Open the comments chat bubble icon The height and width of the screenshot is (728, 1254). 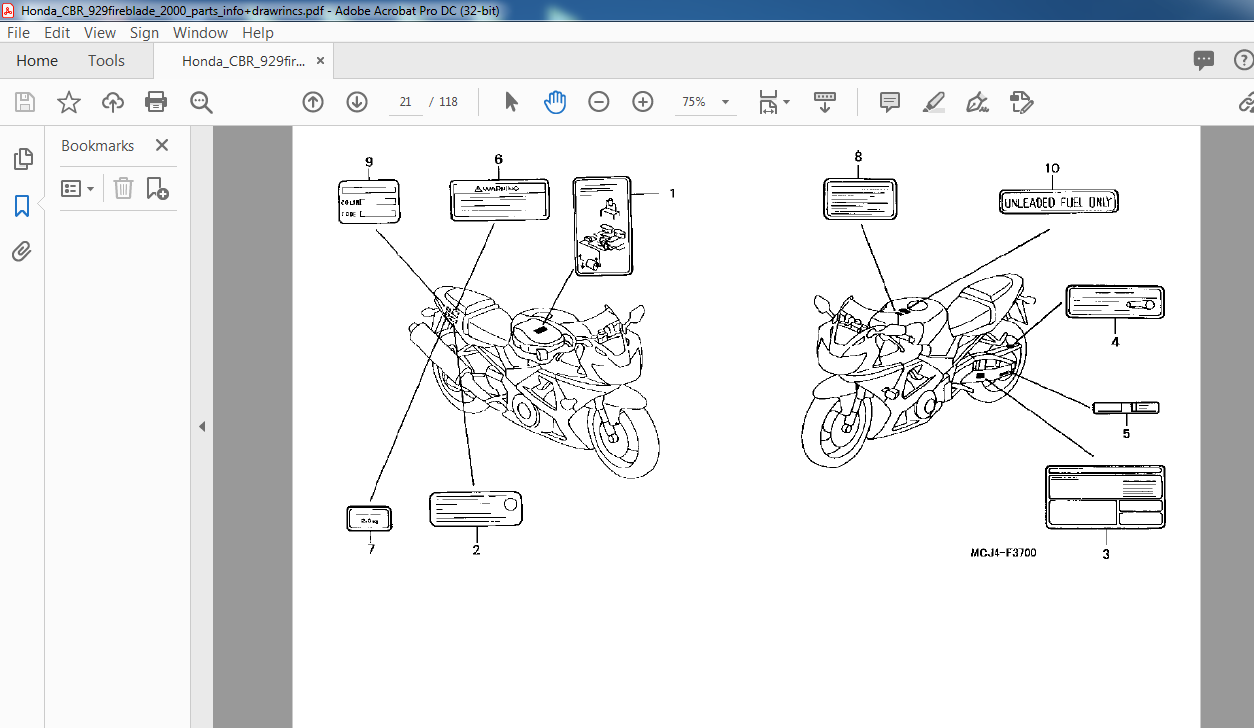1204,61
